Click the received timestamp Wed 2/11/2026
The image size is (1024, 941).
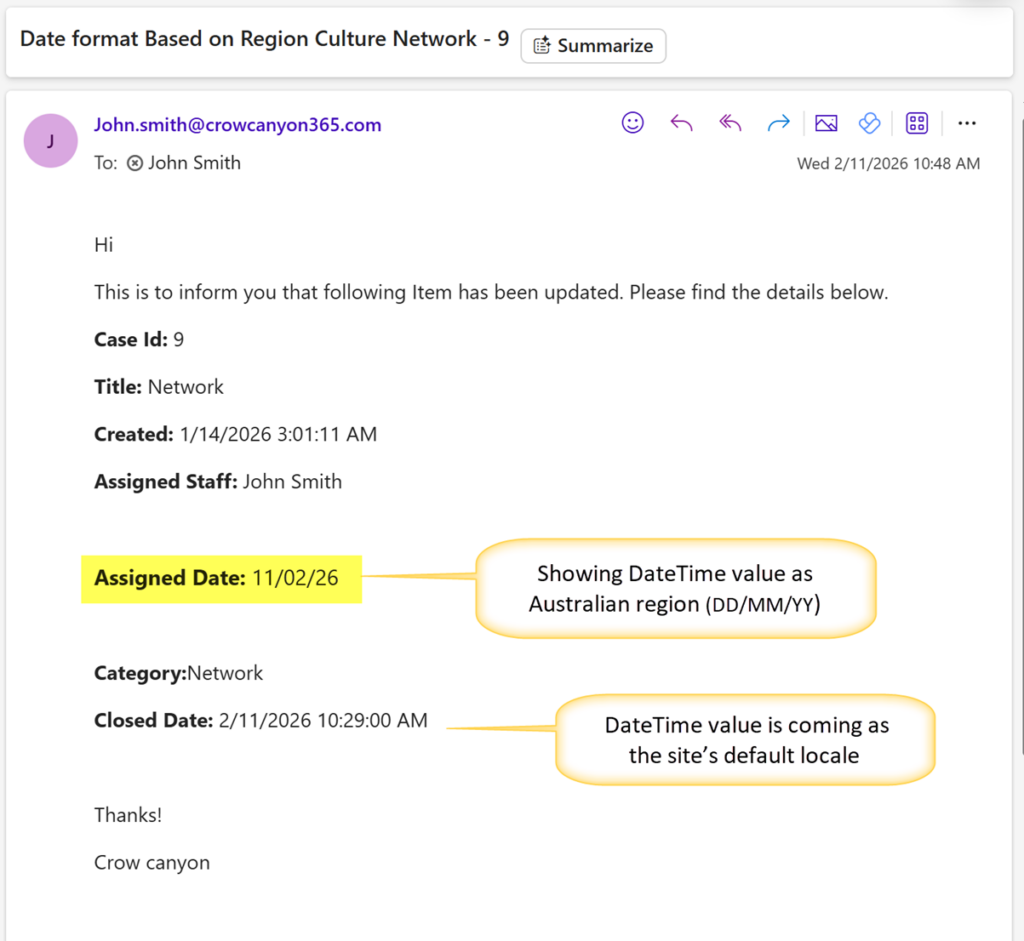[887, 163]
